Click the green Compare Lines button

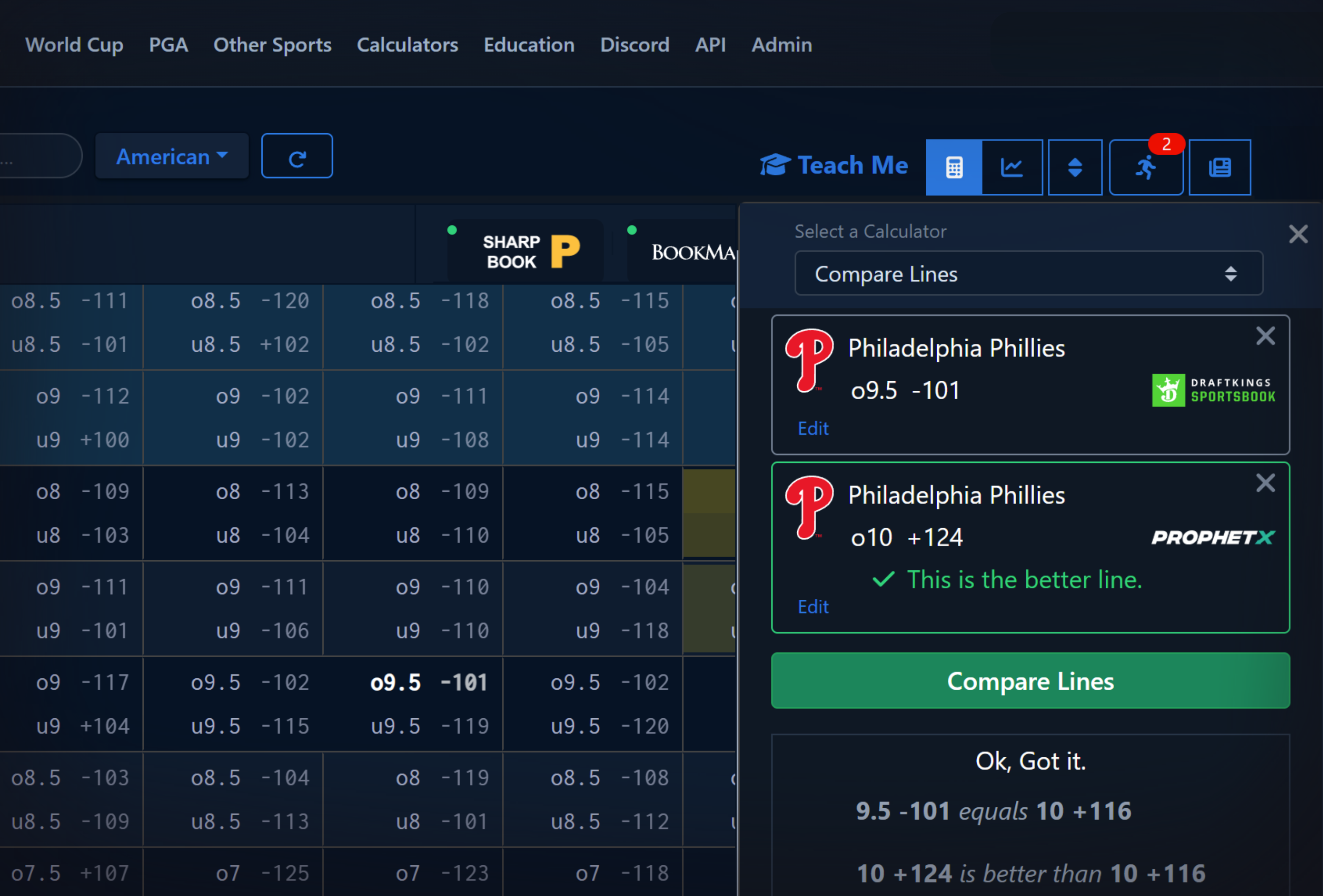click(1030, 681)
